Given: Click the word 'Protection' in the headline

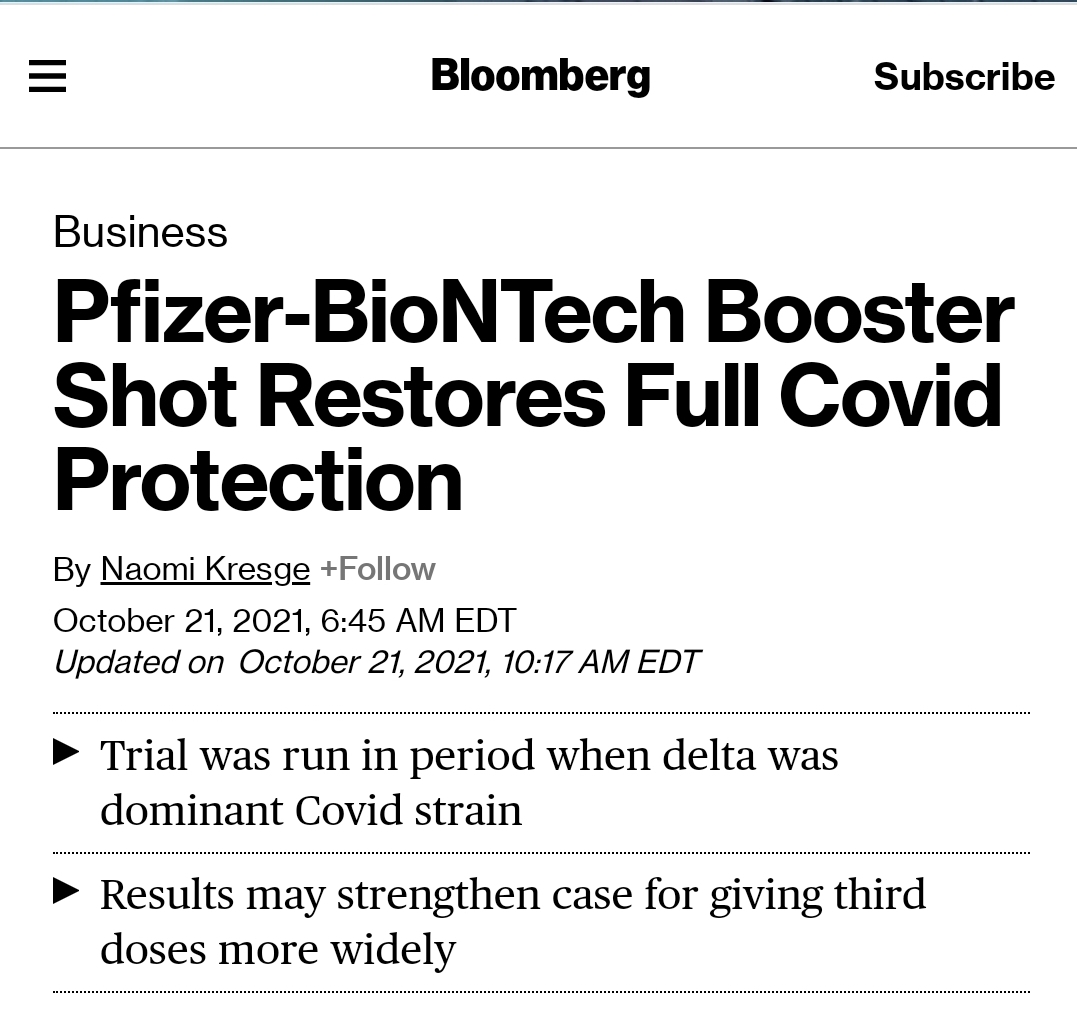Looking at the screenshot, I should coord(258,480).
